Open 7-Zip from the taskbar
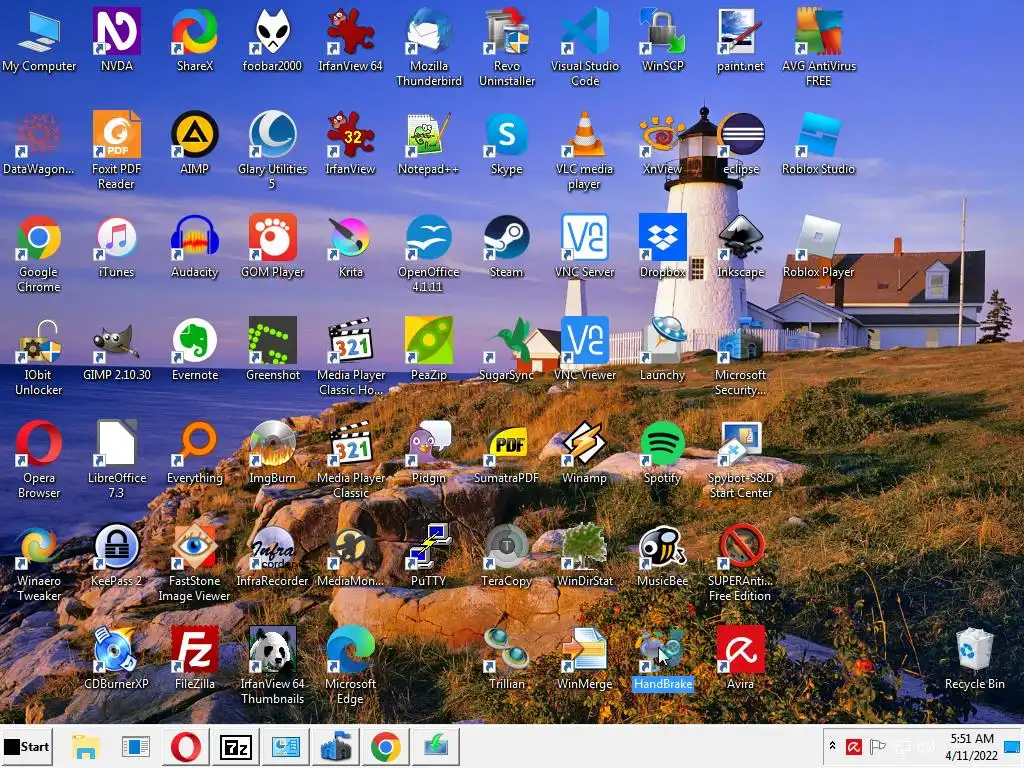Image resolution: width=1024 pixels, height=768 pixels. pyautogui.click(x=236, y=746)
